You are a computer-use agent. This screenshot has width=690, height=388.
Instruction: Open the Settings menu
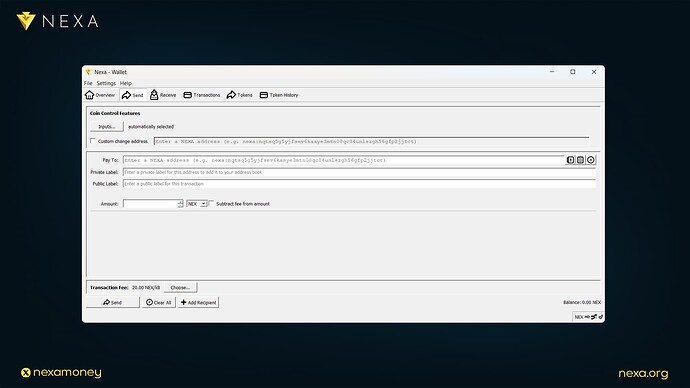point(106,83)
